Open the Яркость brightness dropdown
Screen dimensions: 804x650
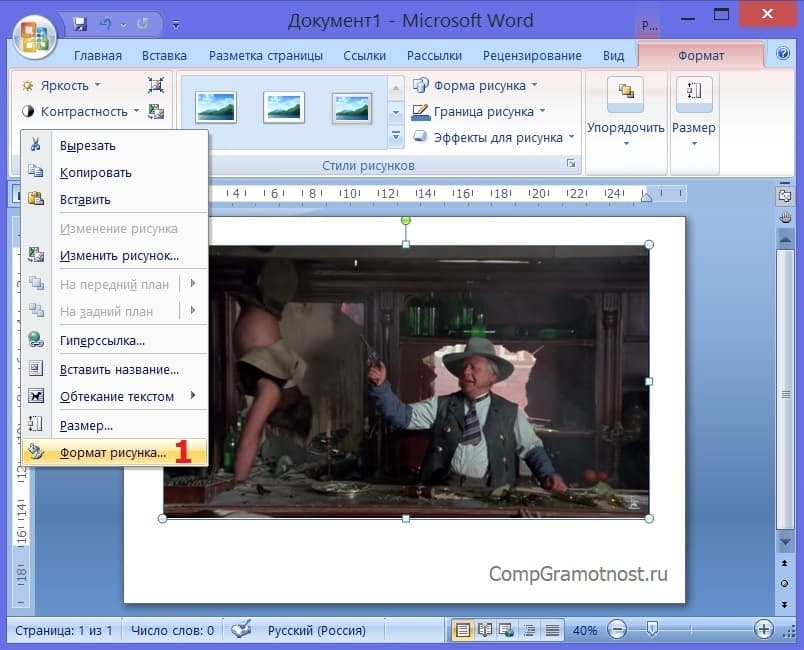(x=61, y=85)
